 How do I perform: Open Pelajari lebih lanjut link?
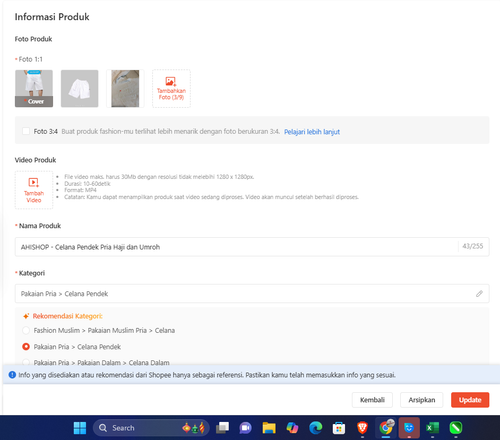[x=312, y=132]
